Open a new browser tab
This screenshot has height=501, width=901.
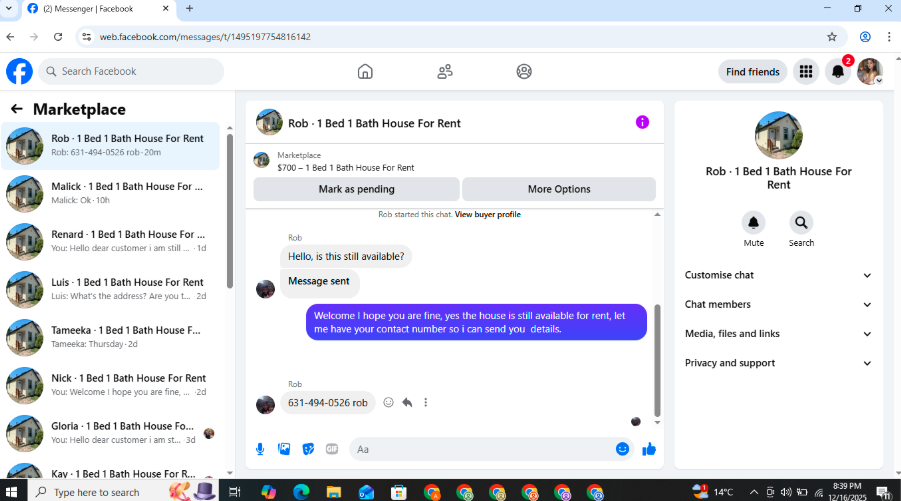pos(190,9)
